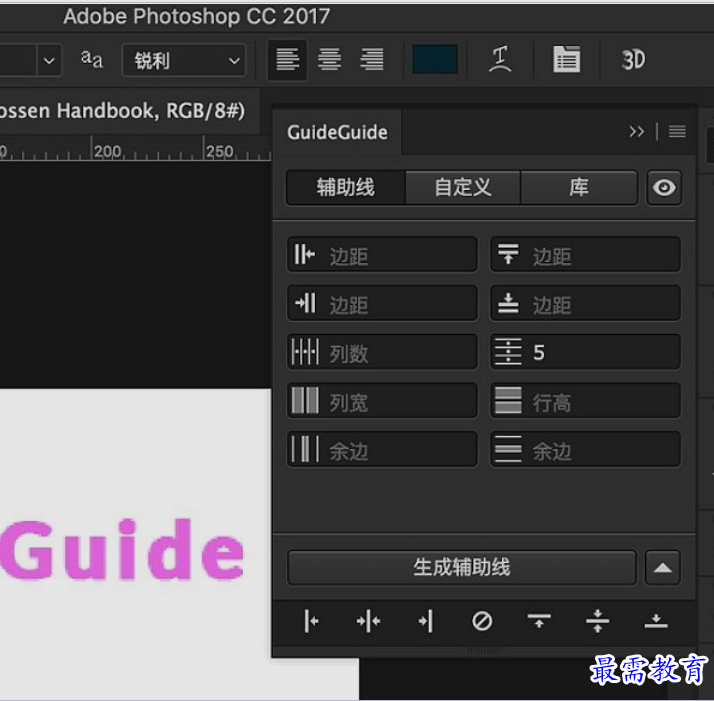Click the top margin icon

pyautogui.click(x=508, y=254)
